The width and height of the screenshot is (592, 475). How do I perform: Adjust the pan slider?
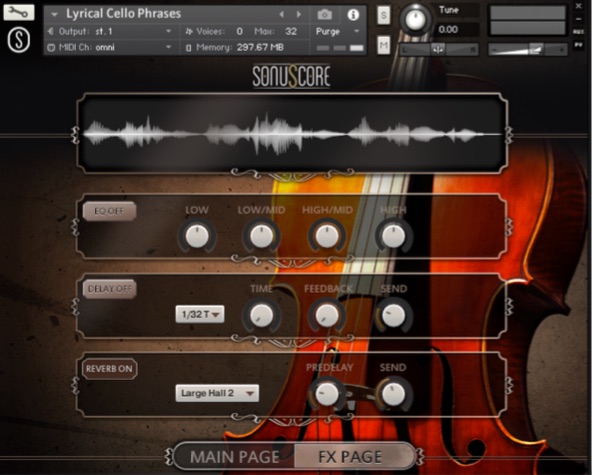(438, 49)
